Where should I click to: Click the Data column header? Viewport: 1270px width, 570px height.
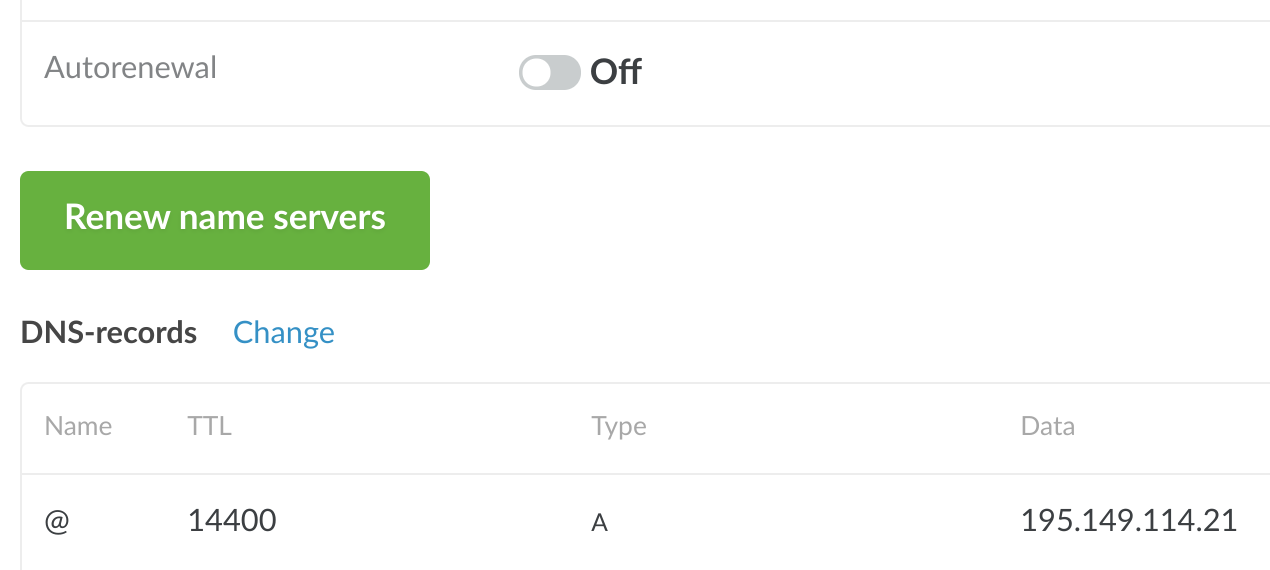1047,427
